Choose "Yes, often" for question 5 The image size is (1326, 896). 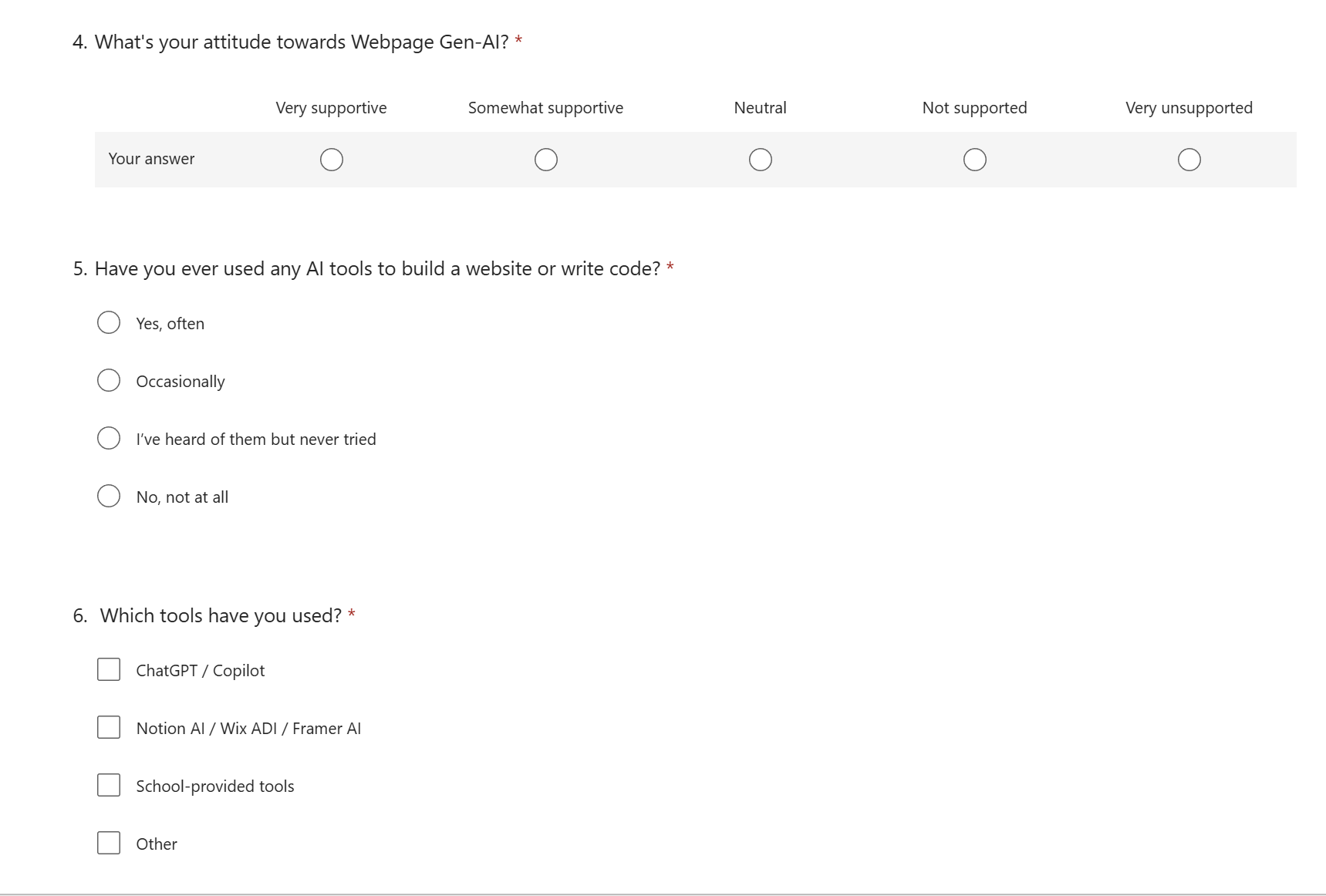(109, 322)
